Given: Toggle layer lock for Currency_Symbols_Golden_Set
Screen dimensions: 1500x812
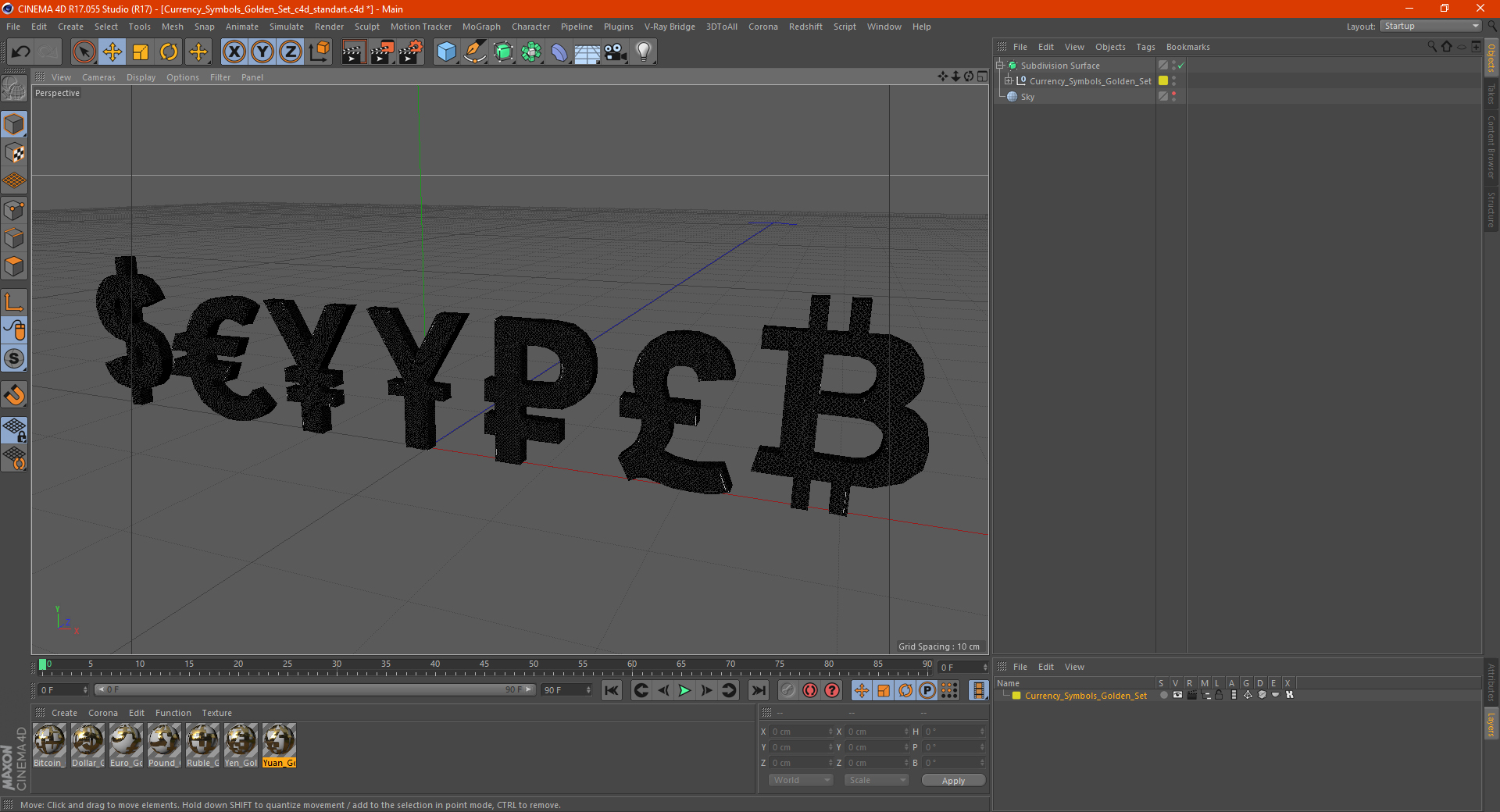Looking at the screenshot, I should (1219, 695).
